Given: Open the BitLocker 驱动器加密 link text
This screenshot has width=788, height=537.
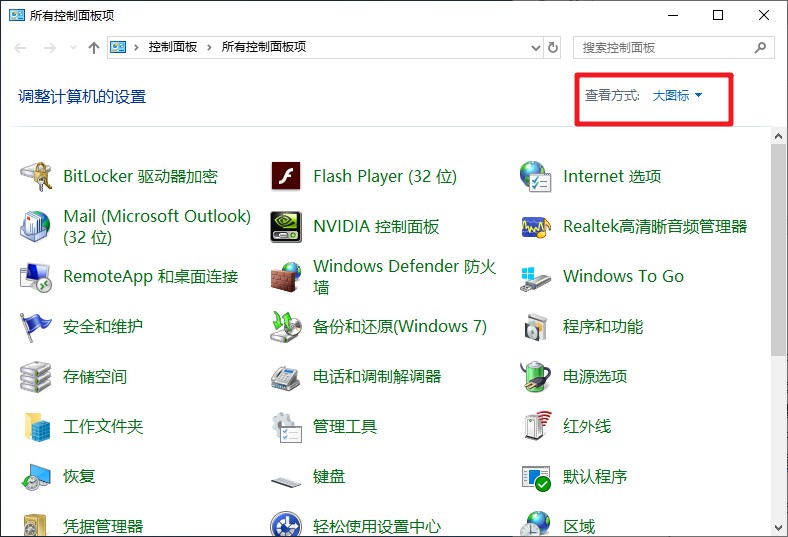Looking at the screenshot, I should [141, 176].
